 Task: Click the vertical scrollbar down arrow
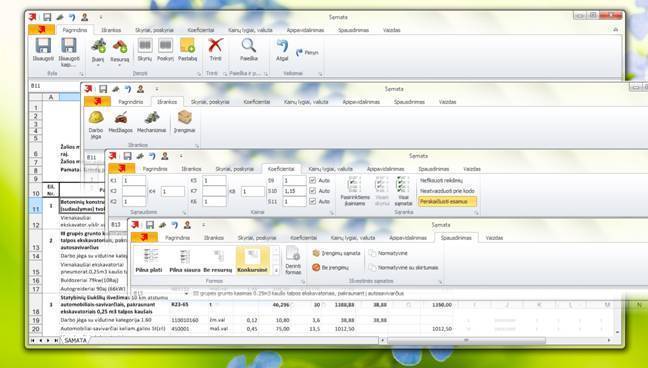coord(617,332)
